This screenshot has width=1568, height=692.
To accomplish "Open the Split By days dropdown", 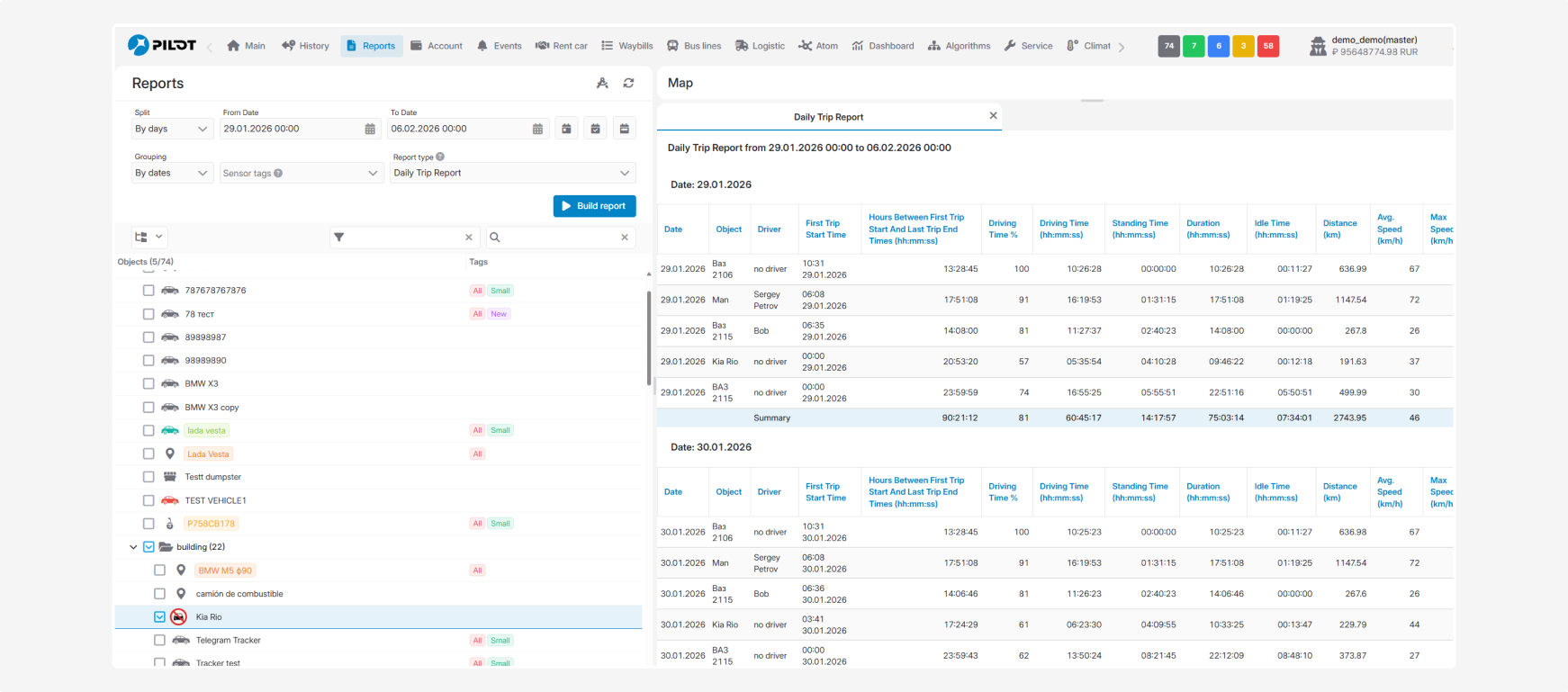I will [171, 129].
